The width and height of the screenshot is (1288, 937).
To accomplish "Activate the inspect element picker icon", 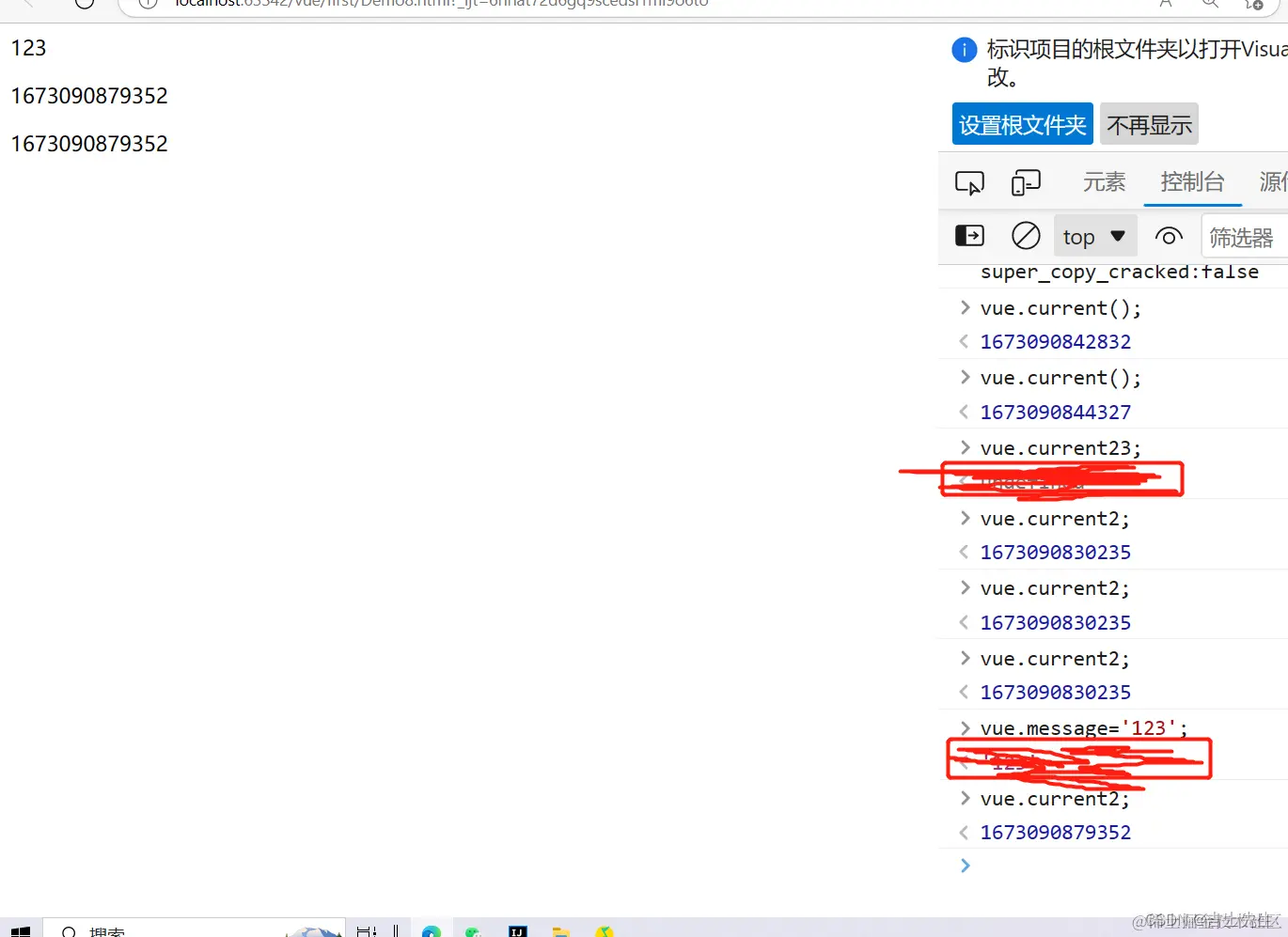I will click(x=969, y=182).
